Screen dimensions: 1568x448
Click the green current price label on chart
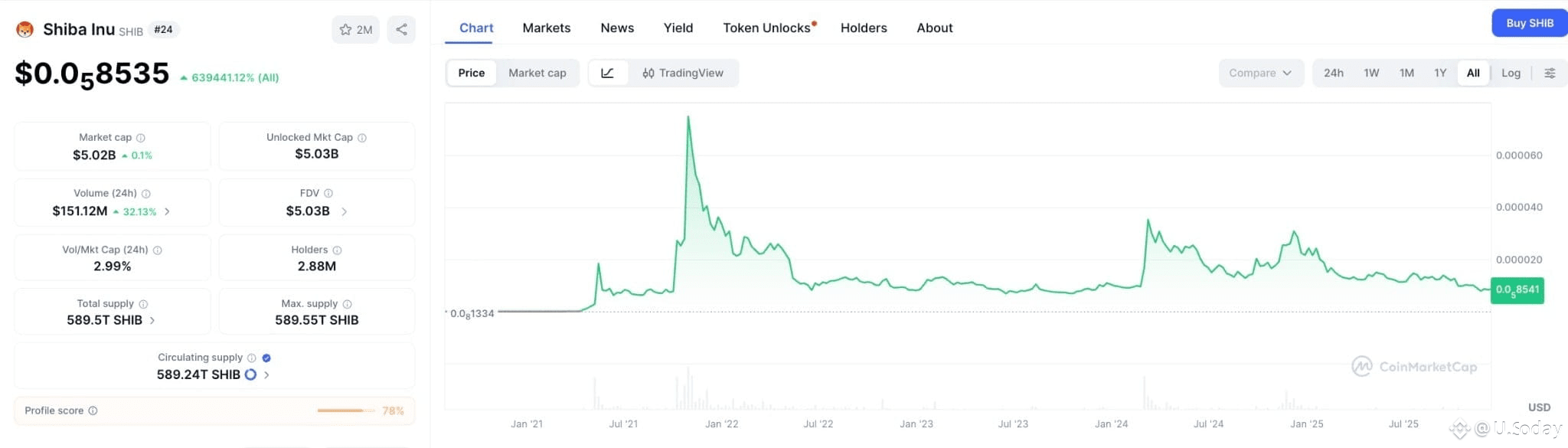click(1517, 290)
